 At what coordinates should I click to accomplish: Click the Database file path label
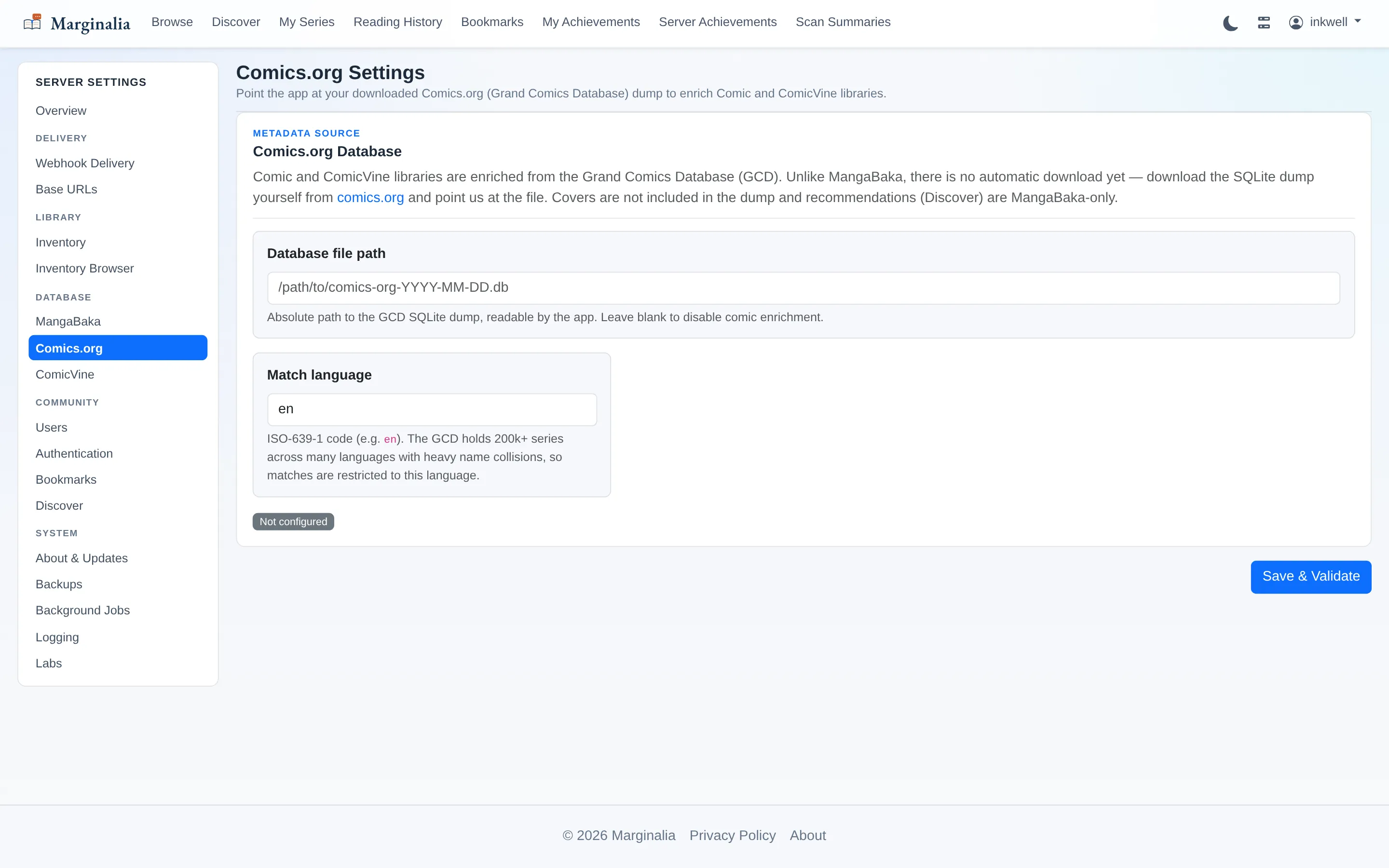pyautogui.click(x=326, y=254)
